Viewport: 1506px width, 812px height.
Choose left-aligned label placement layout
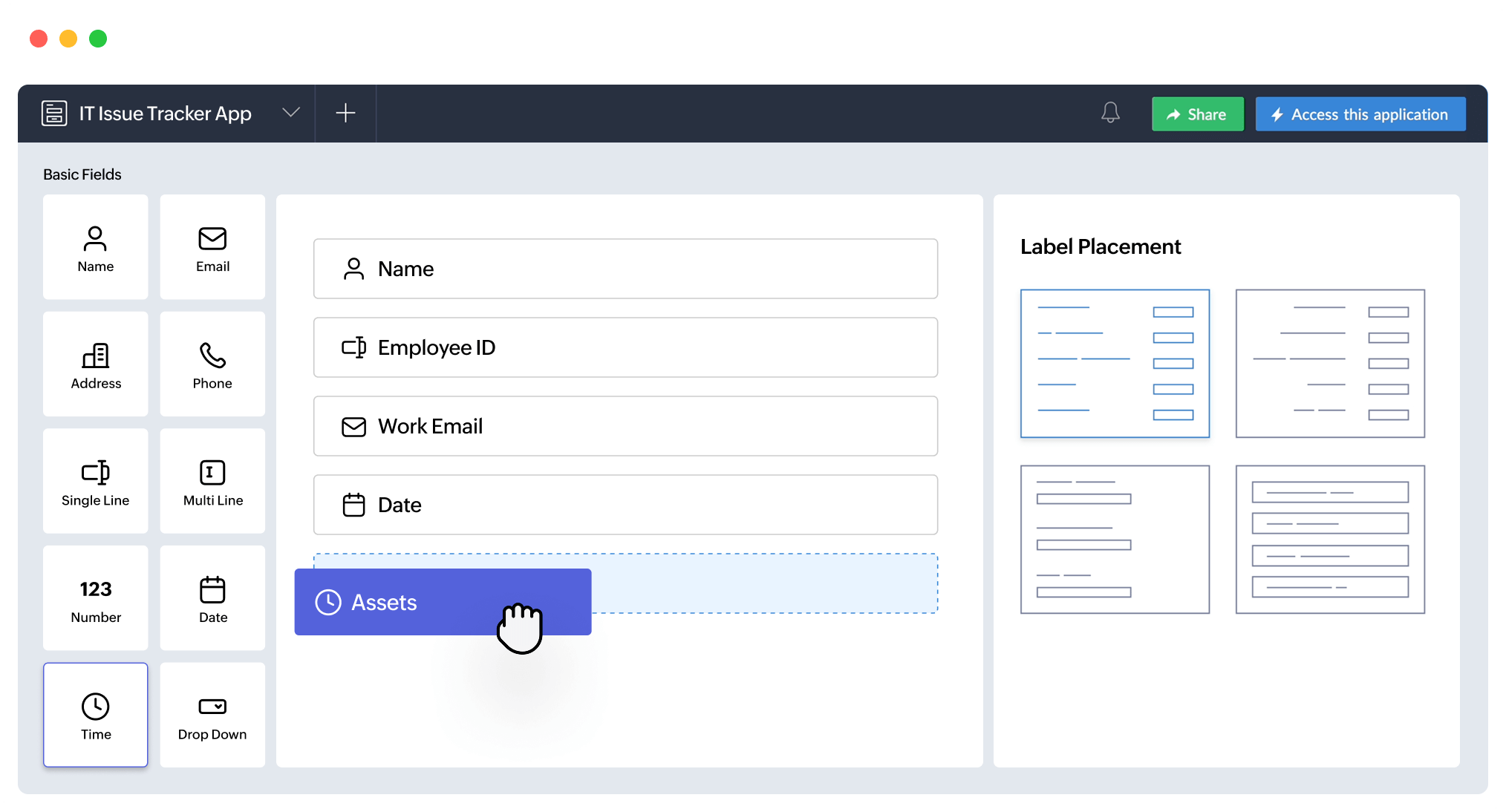tap(1115, 364)
